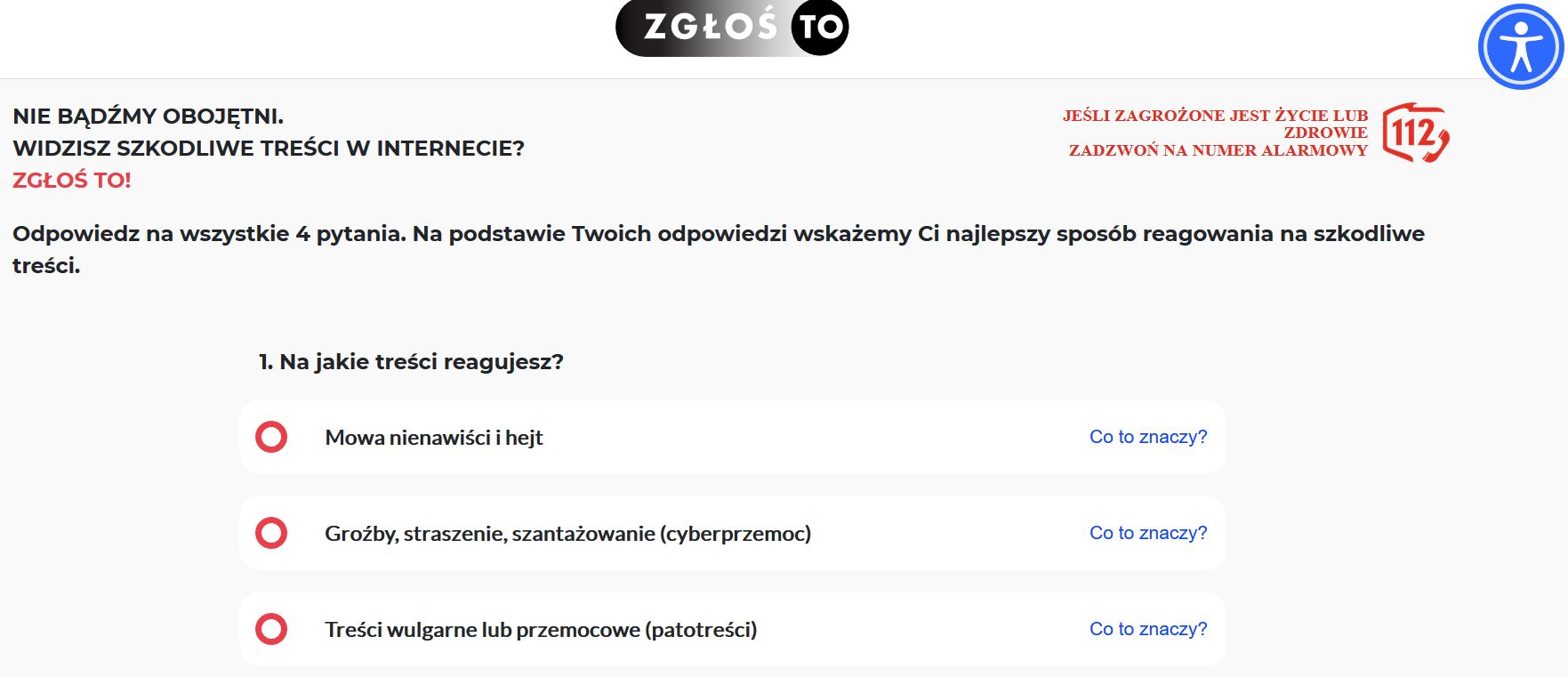1568x677 pixels.
Task: Select the patotreści option's radio button
Action: [x=272, y=628]
